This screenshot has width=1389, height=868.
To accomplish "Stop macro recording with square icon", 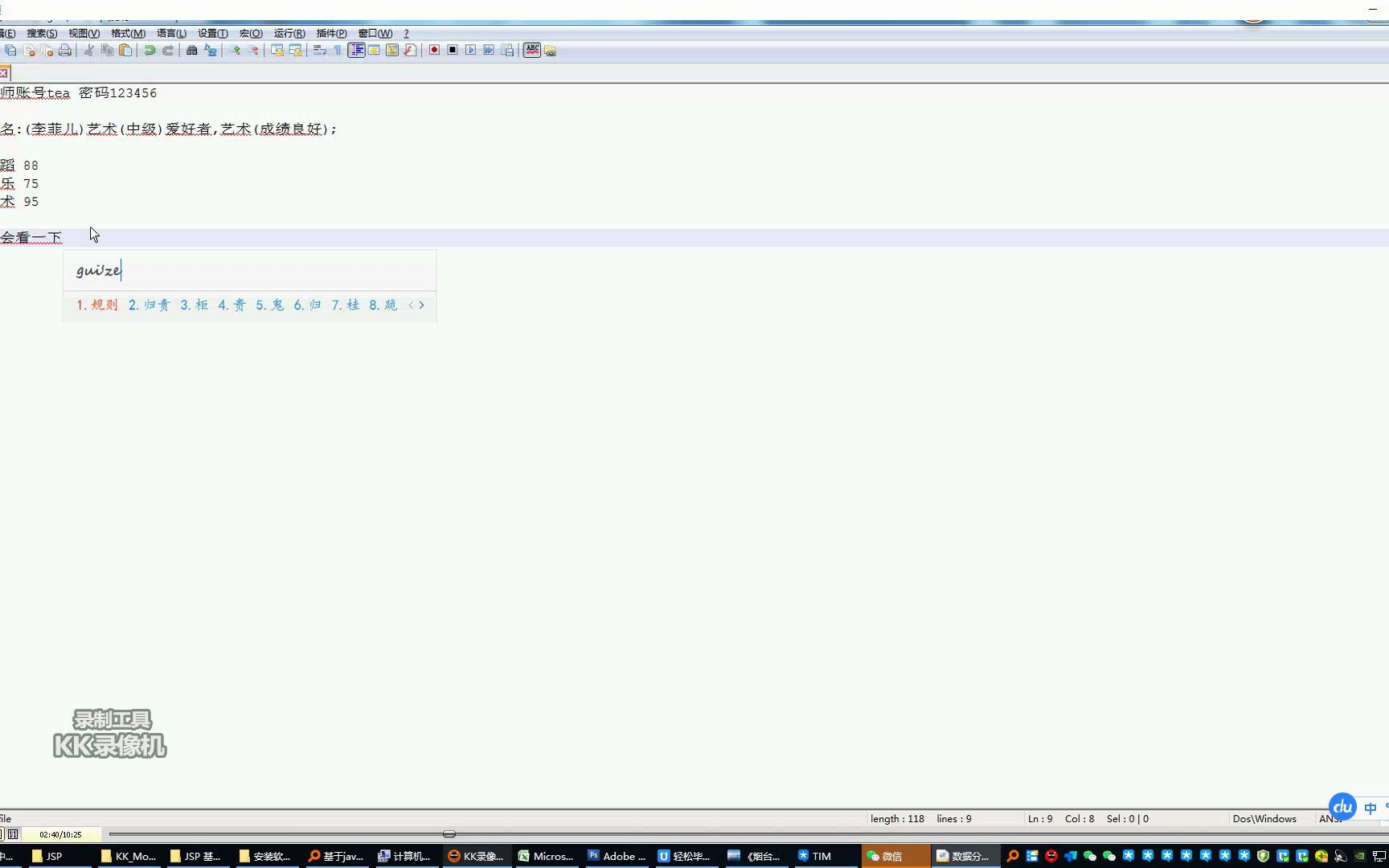I will (453, 51).
